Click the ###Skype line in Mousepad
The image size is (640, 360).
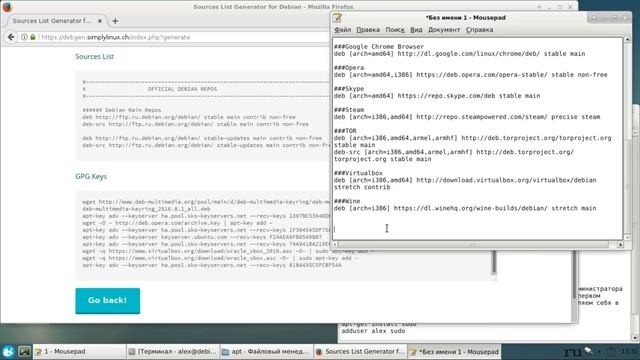[349, 89]
